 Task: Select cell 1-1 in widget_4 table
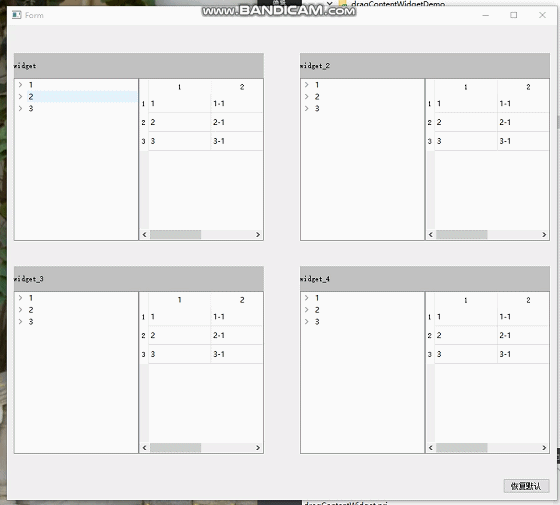(523, 317)
